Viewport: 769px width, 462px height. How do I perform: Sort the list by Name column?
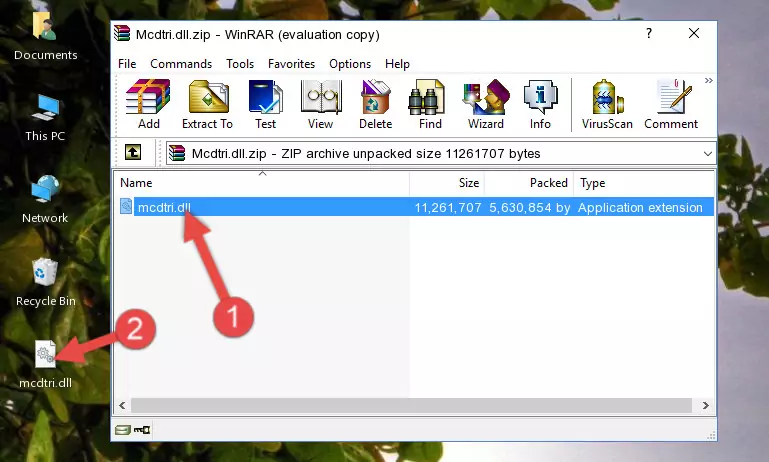tap(262, 183)
